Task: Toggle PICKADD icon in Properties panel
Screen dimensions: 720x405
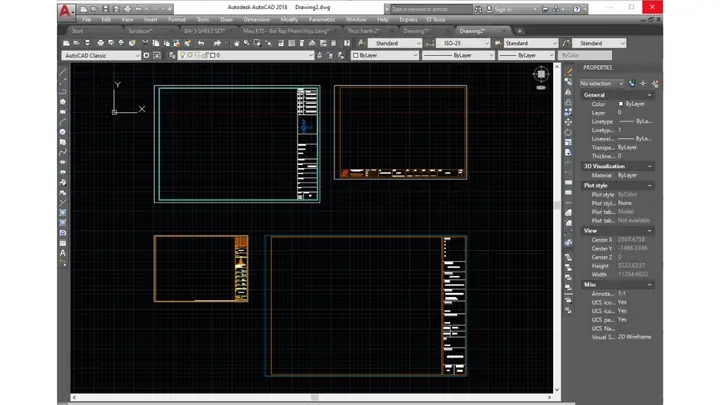Action: coord(632,84)
